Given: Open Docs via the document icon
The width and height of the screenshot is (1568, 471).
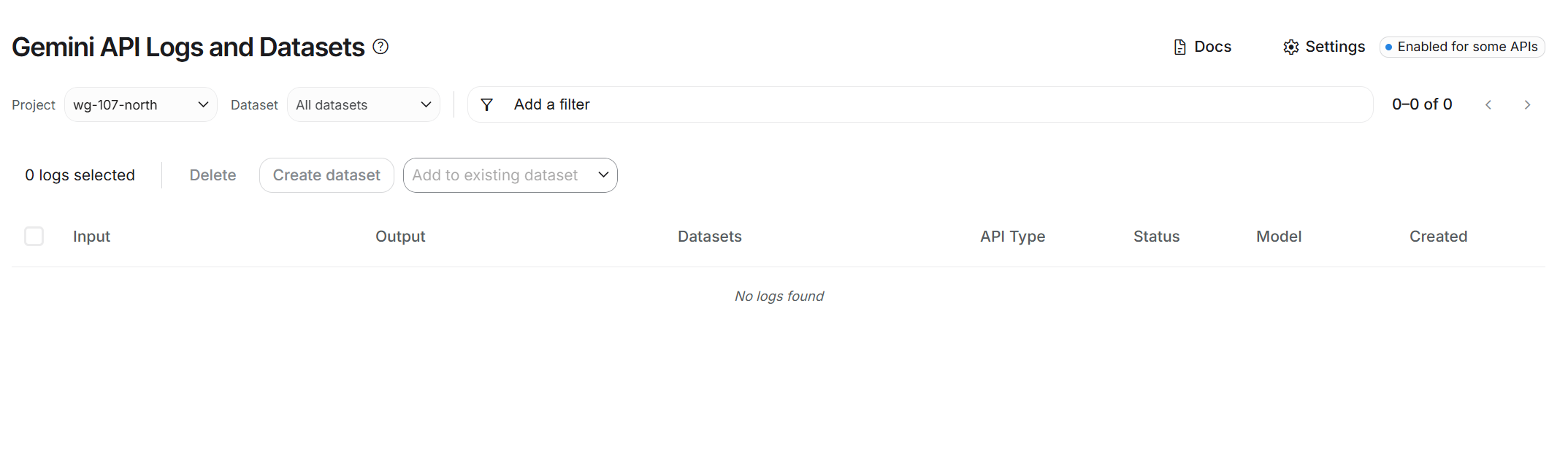Looking at the screenshot, I should (1179, 47).
